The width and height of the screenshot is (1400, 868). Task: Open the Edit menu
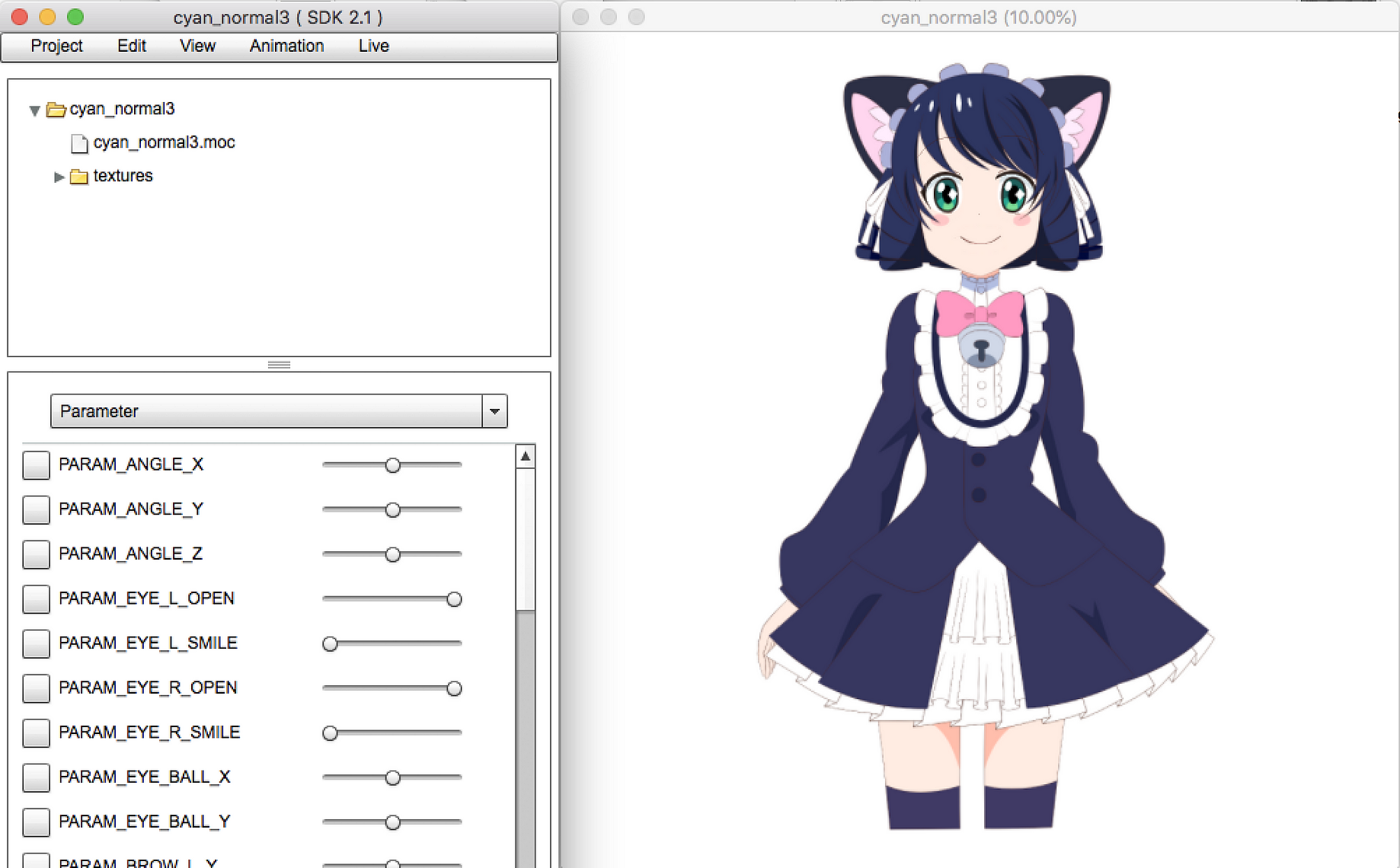132,46
